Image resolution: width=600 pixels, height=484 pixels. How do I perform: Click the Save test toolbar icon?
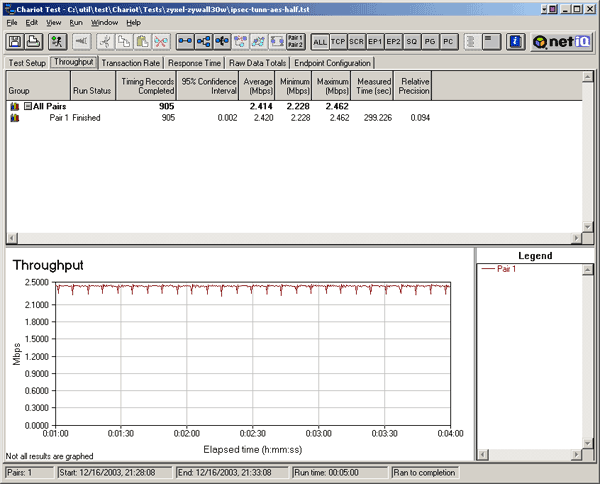tap(16, 41)
